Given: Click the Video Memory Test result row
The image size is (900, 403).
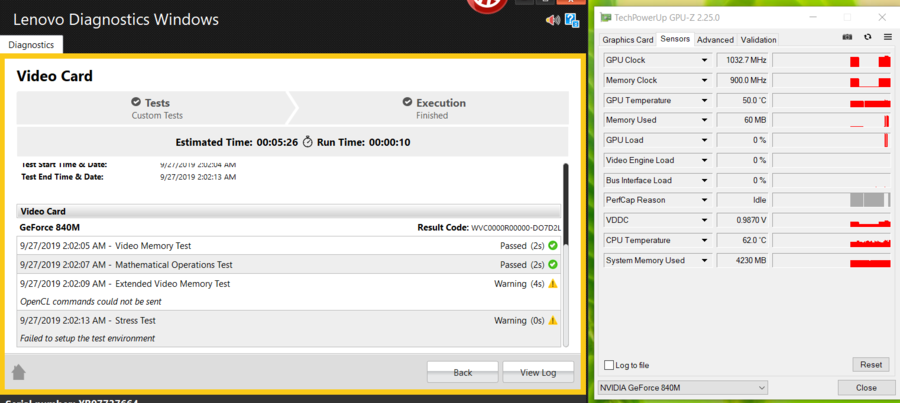Looking at the screenshot, I should click(289, 246).
